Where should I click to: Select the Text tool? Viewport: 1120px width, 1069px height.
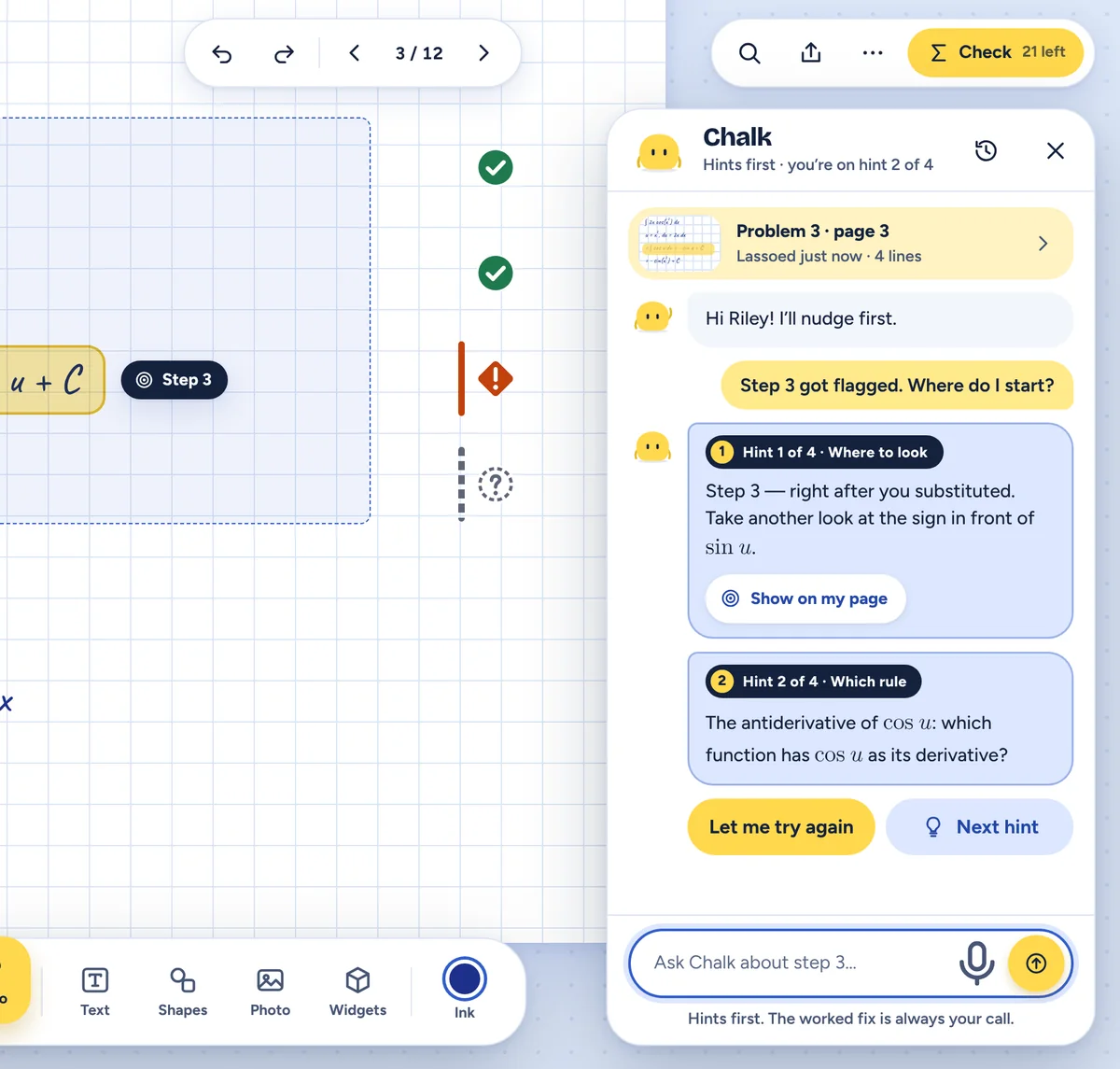(95, 992)
